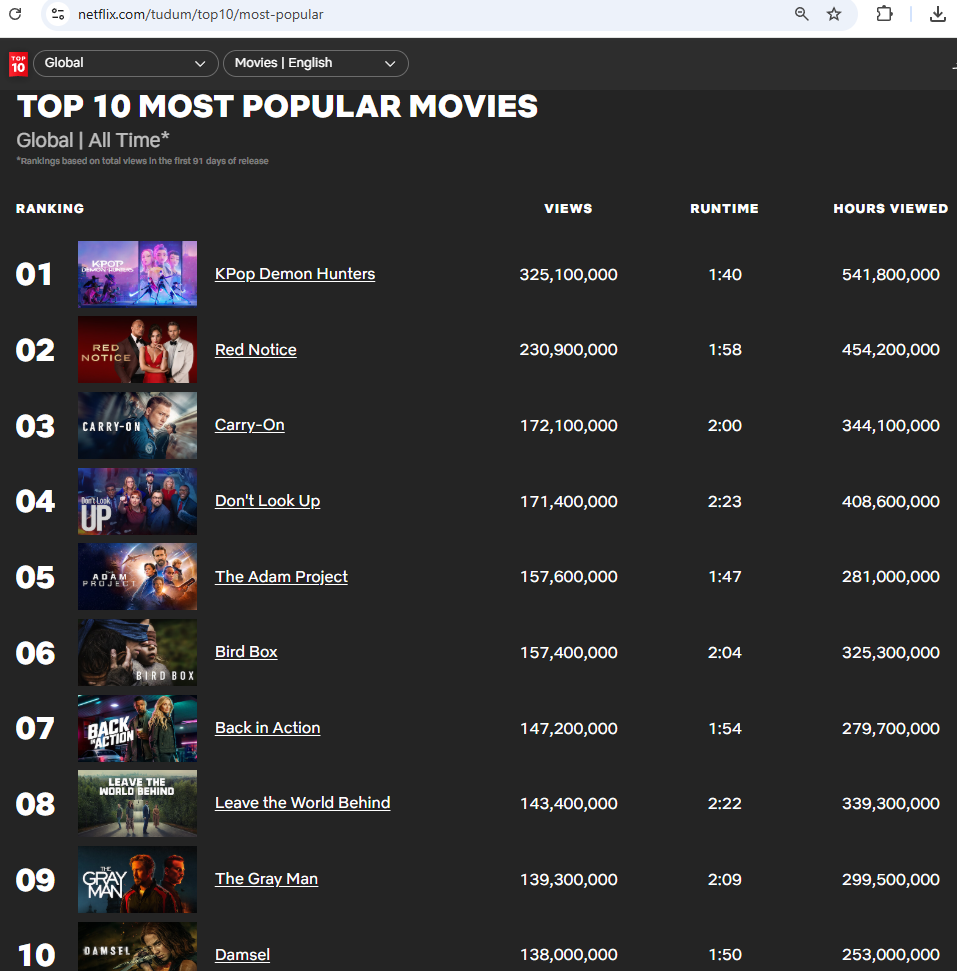Click the Don't Look Up poster thumbnail
Screen dimensions: 957x971
pos(138,501)
